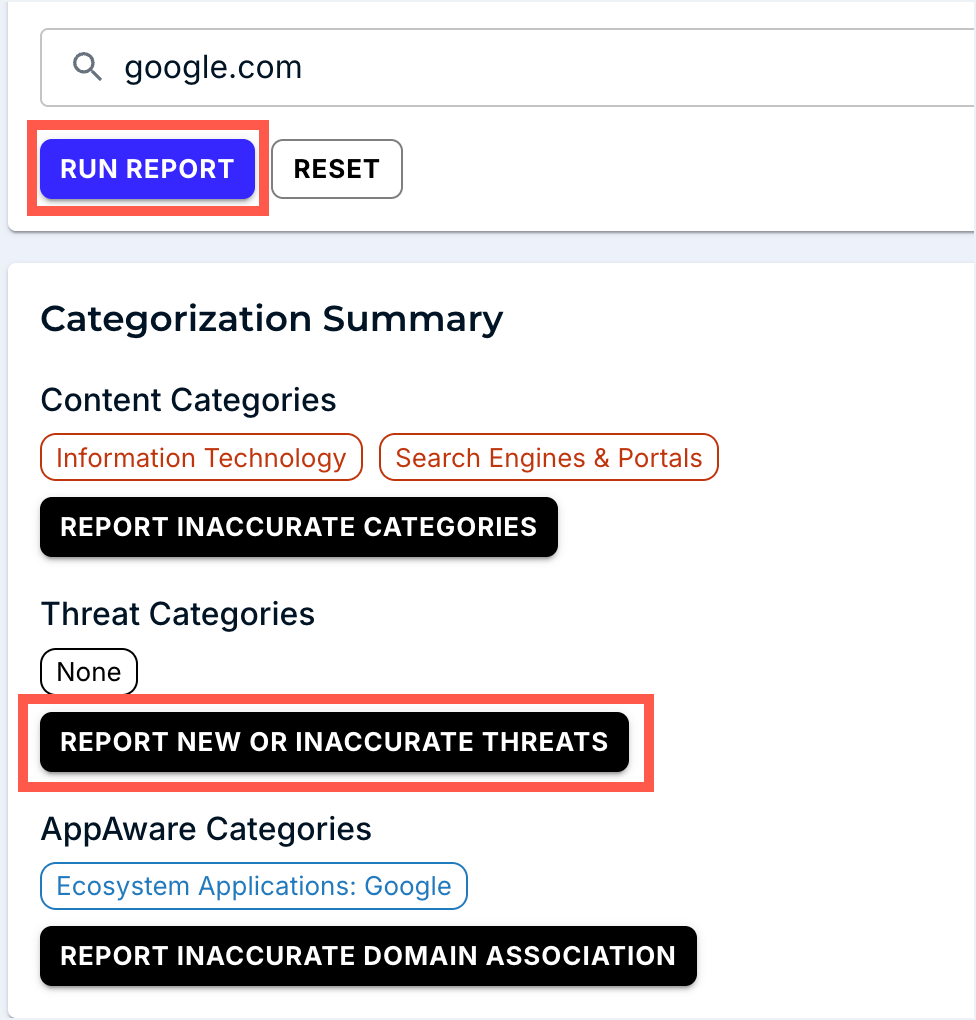Click the Content Categories section label

click(188, 400)
